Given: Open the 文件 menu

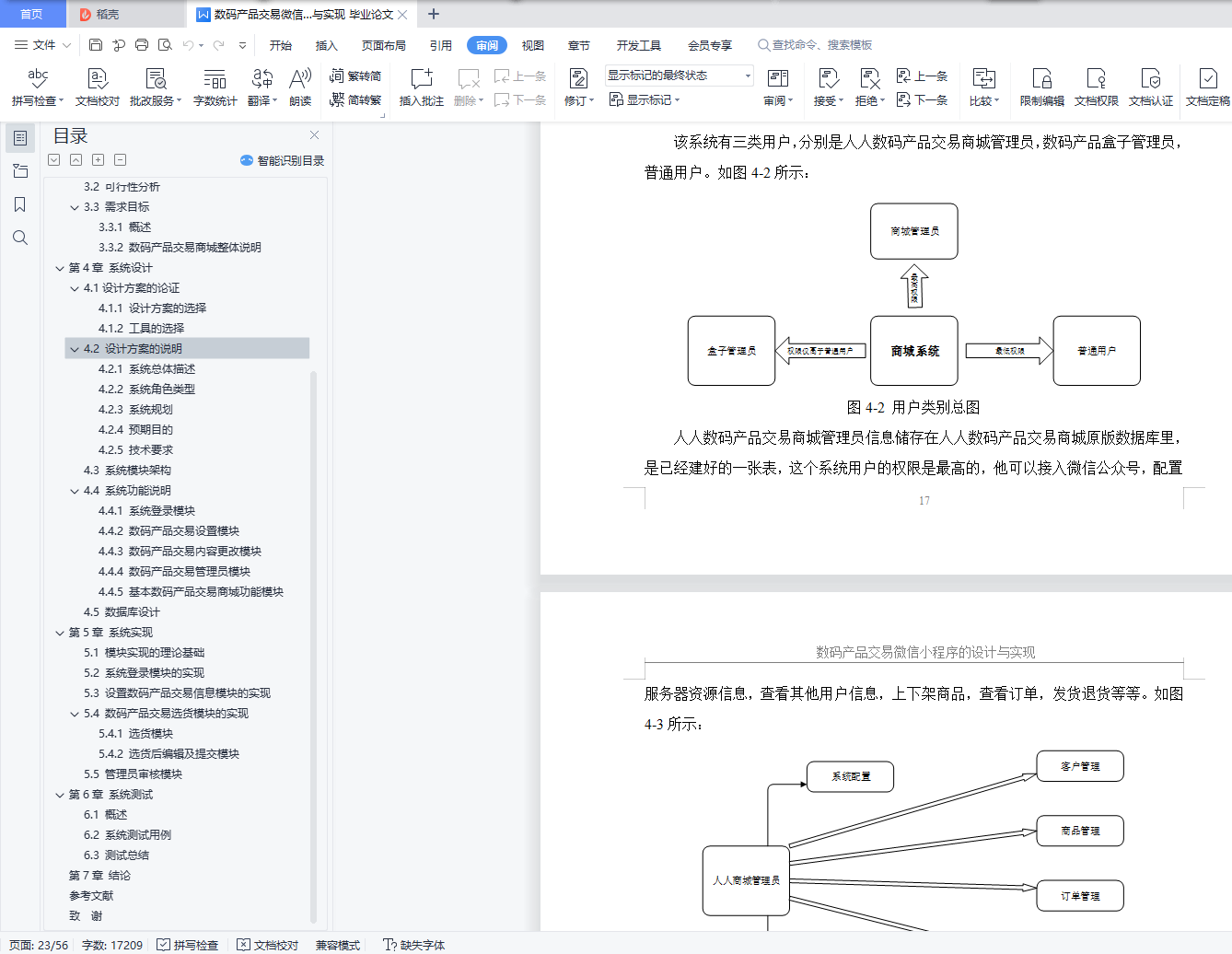Looking at the screenshot, I should 42,44.
